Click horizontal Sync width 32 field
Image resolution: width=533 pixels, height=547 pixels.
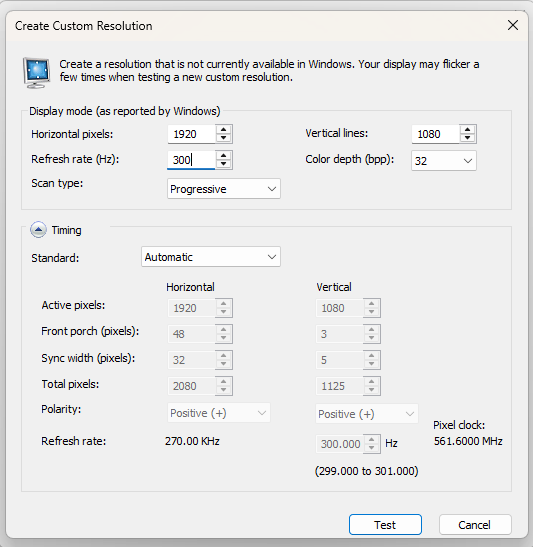pyautogui.click(x=191, y=360)
